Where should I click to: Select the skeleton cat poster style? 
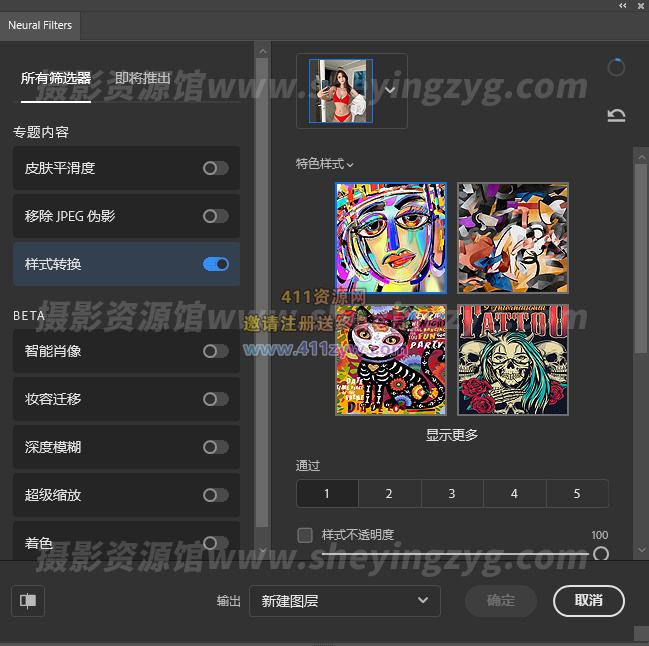[391, 360]
